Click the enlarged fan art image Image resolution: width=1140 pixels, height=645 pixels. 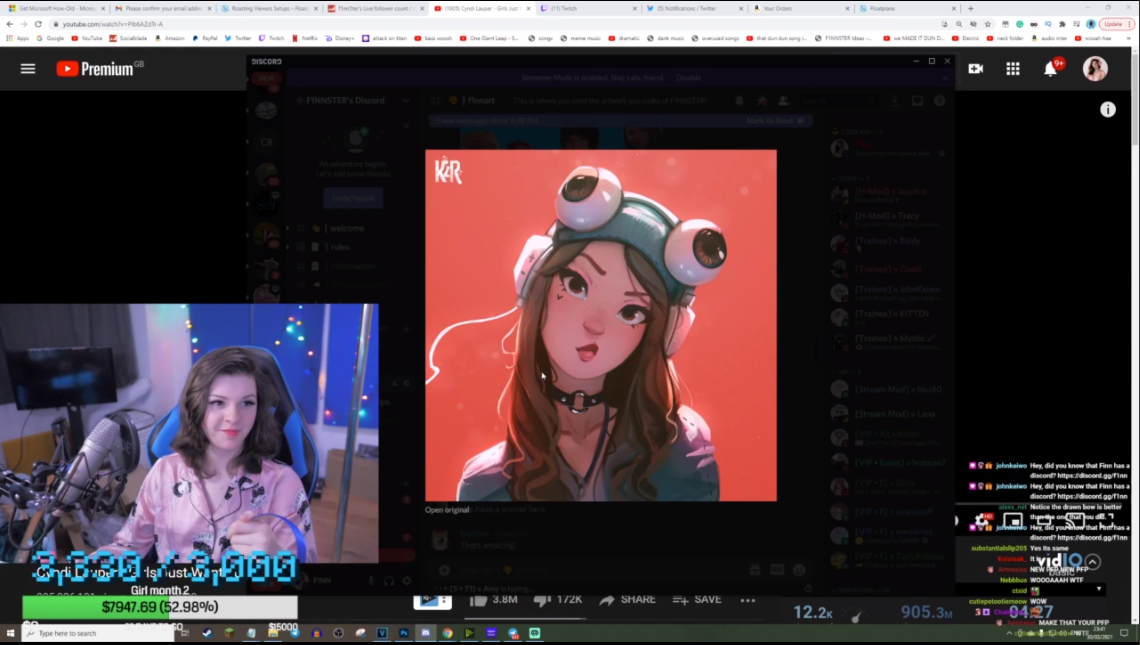(x=601, y=325)
